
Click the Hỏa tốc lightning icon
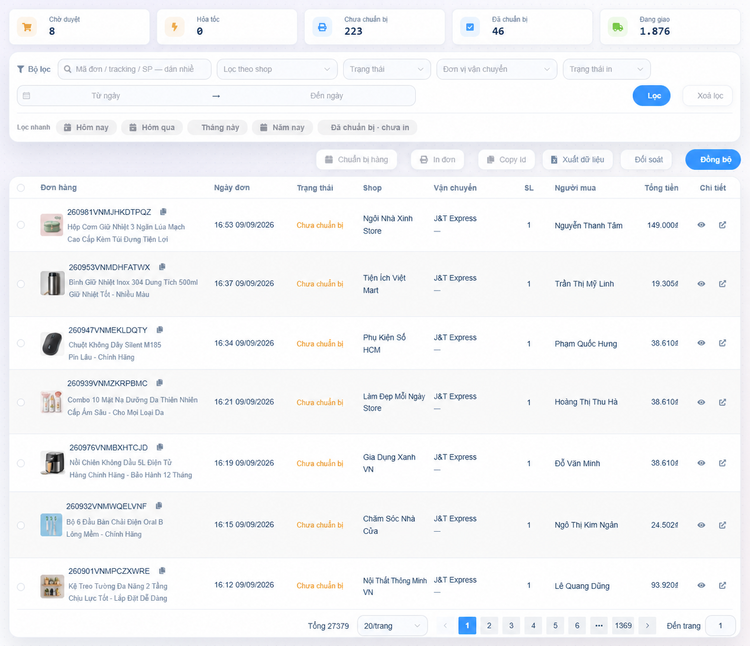tap(175, 27)
